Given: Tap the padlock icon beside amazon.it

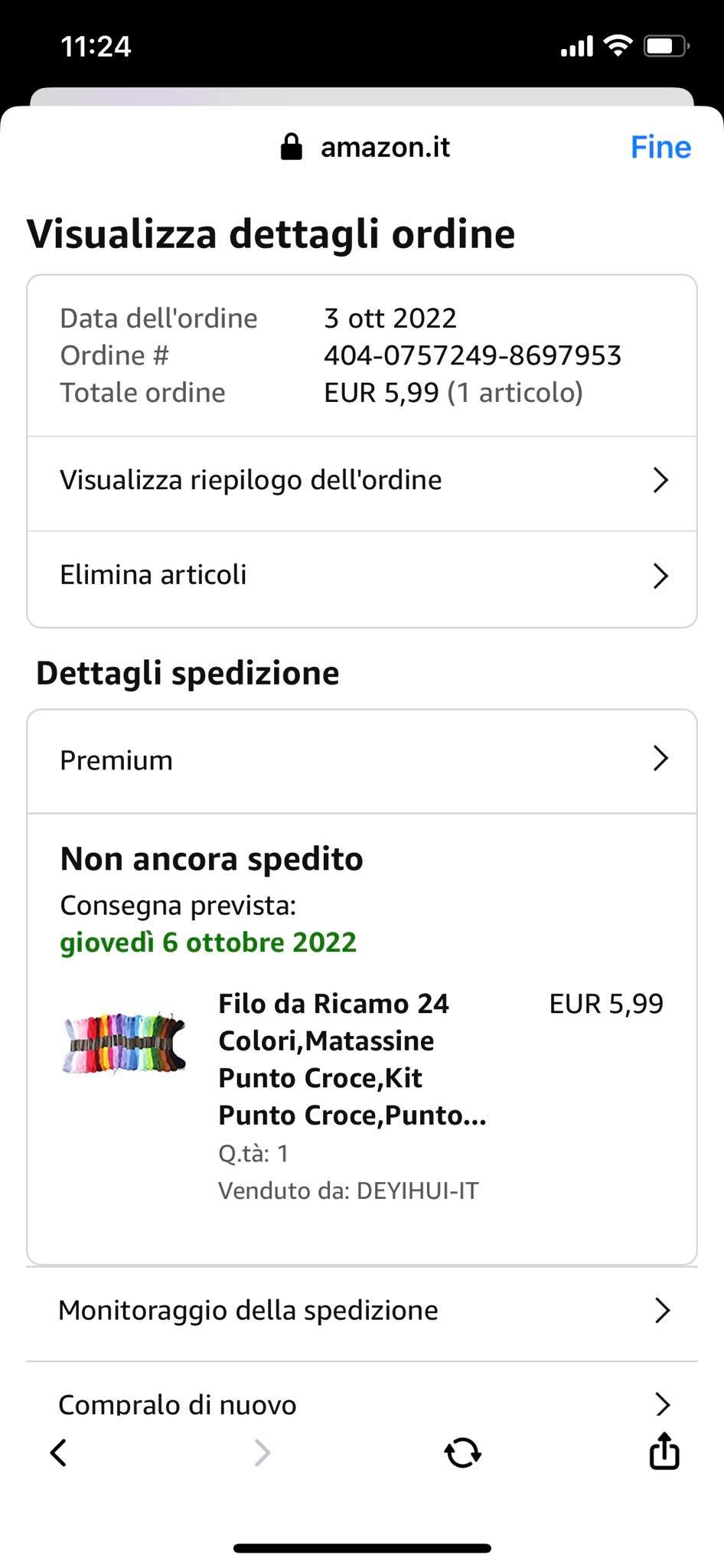Looking at the screenshot, I should [x=291, y=146].
